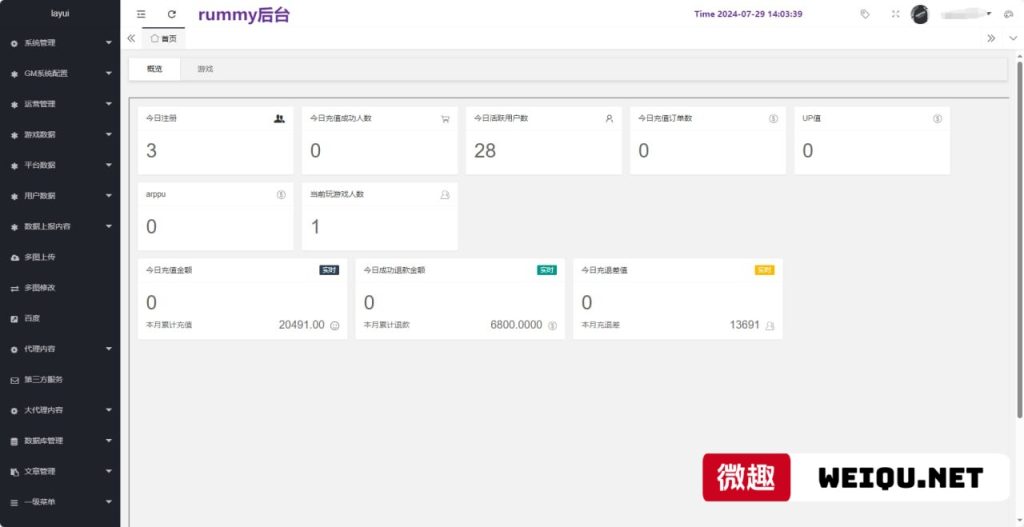The image size is (1024, 527).
Task: Select the 首页 home tab
Action: [163, 38]
